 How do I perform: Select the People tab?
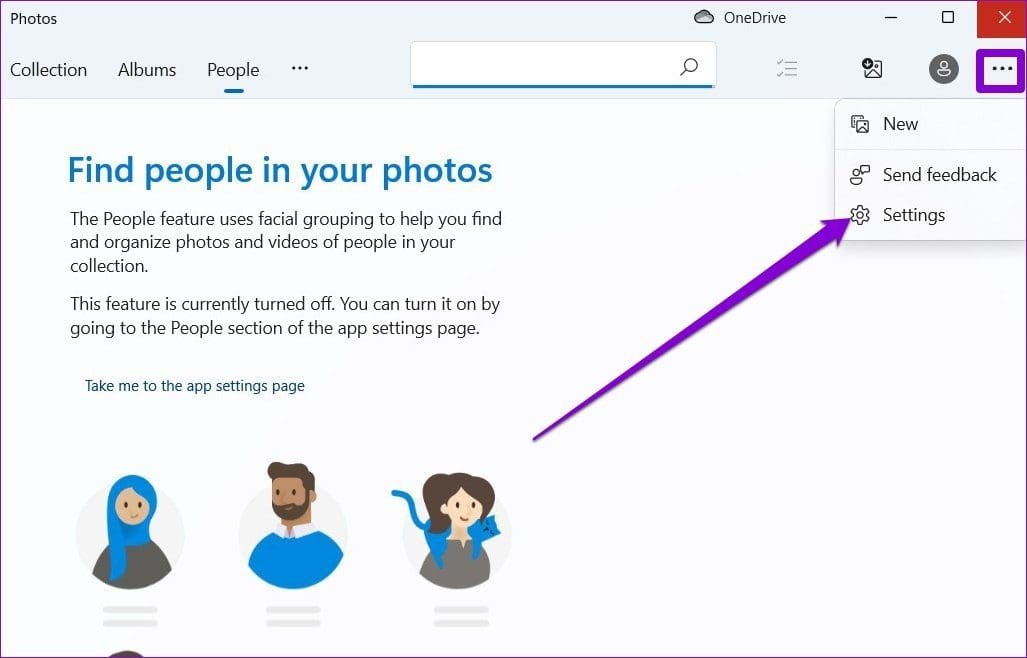[x=233, y=69]
